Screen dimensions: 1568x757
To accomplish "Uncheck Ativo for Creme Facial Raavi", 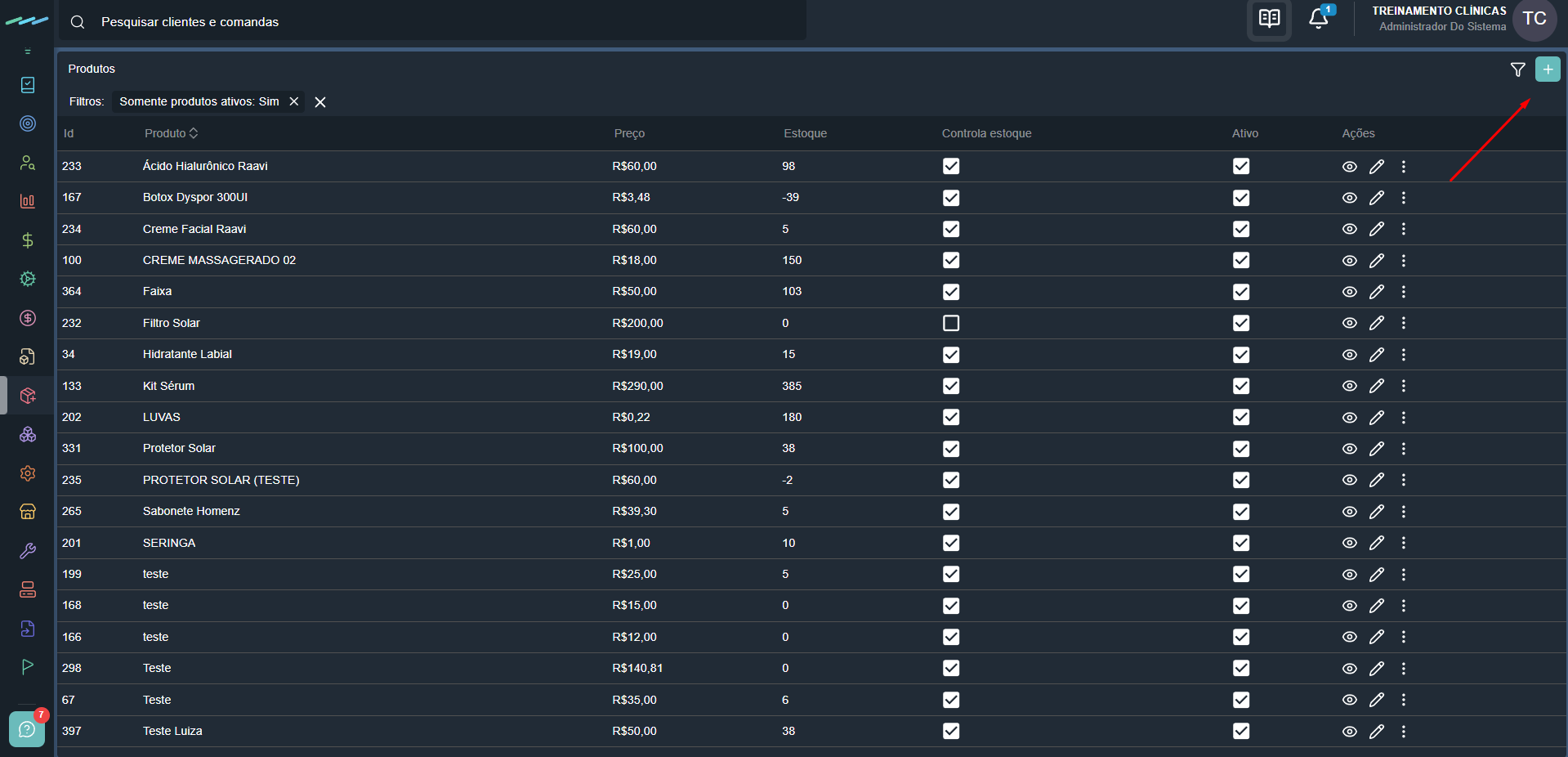I will click(1241, 229).
